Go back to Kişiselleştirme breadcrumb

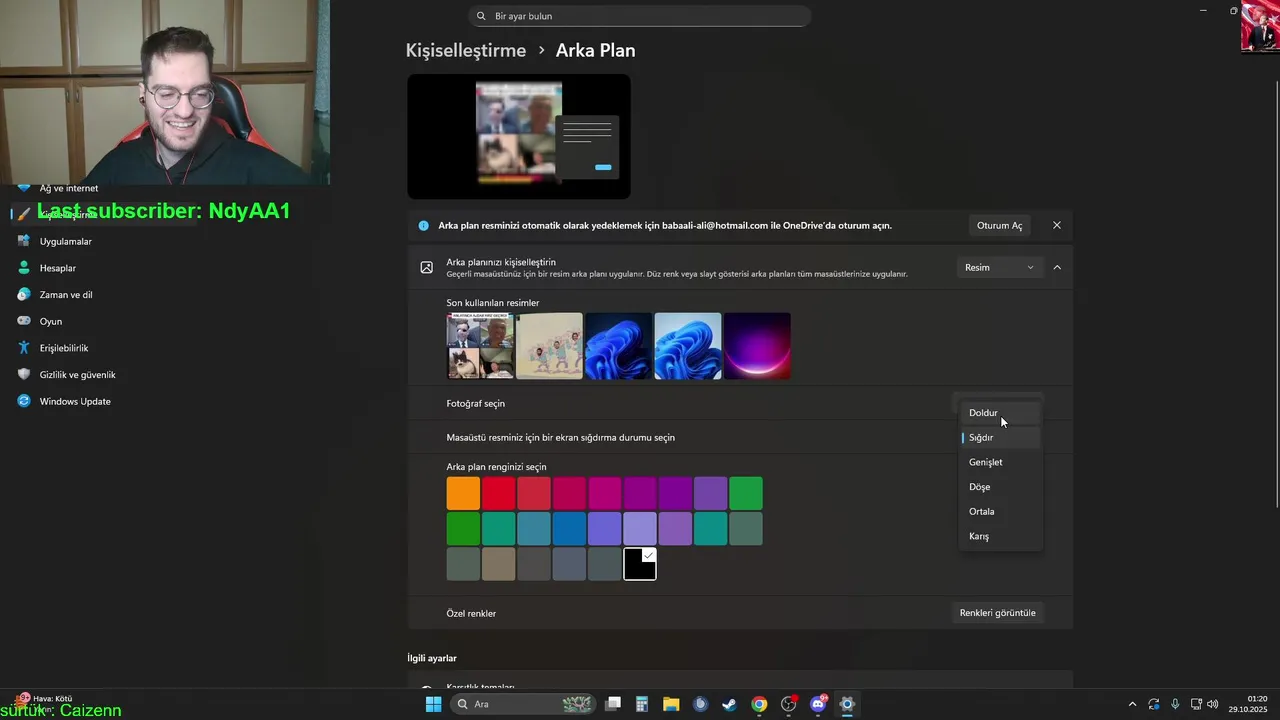click(x=465, y=50)
